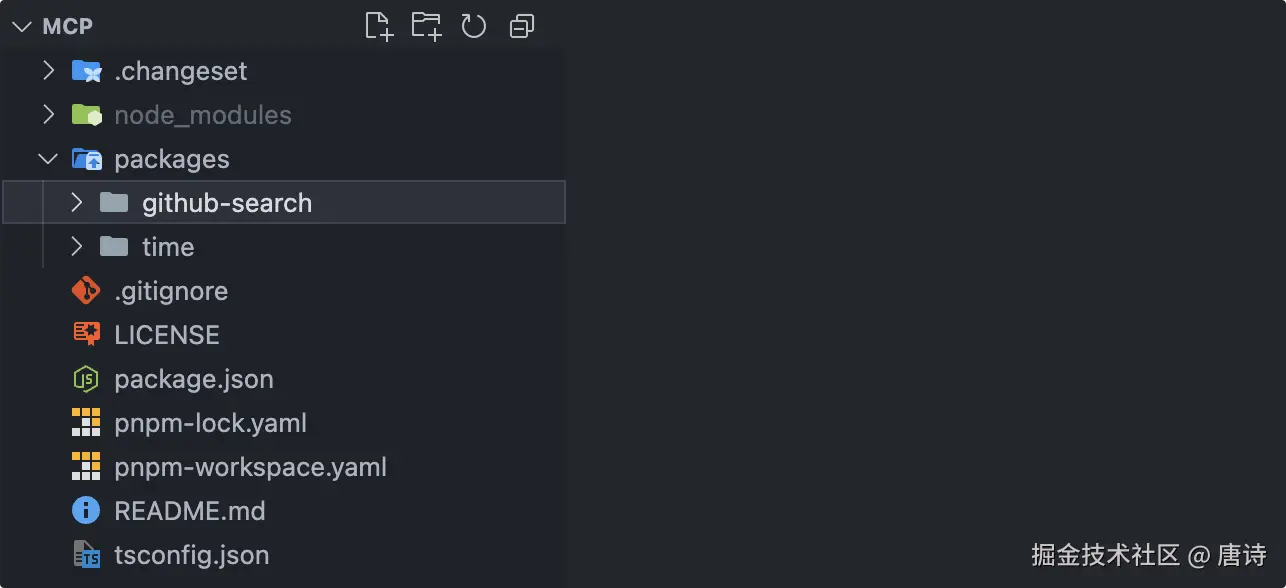Screen dimensions: 1286x588
Task: Click the New Folder icon
Action: coord(426,26)
